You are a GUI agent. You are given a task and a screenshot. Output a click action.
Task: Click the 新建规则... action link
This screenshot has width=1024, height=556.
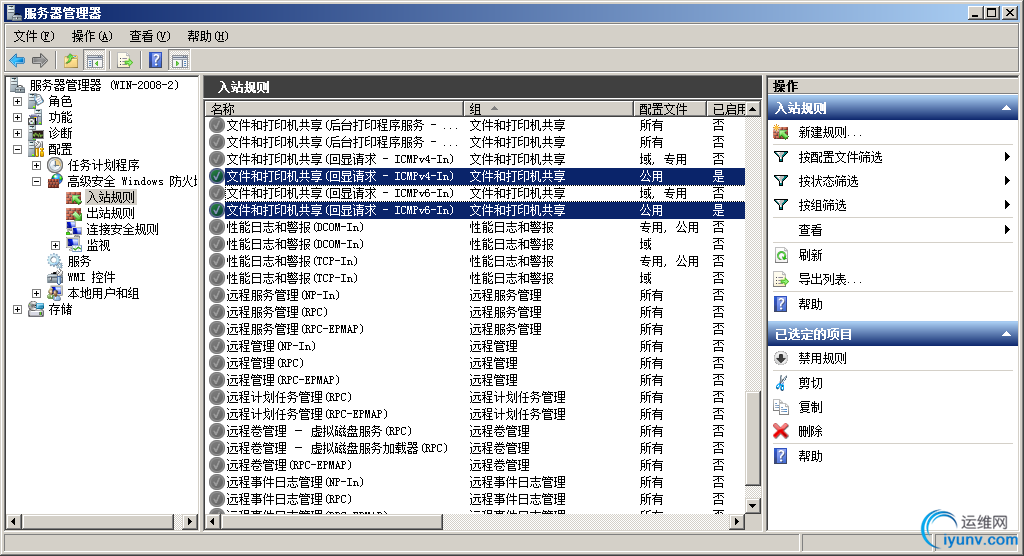pyautogui.click(x=830, y=133)
